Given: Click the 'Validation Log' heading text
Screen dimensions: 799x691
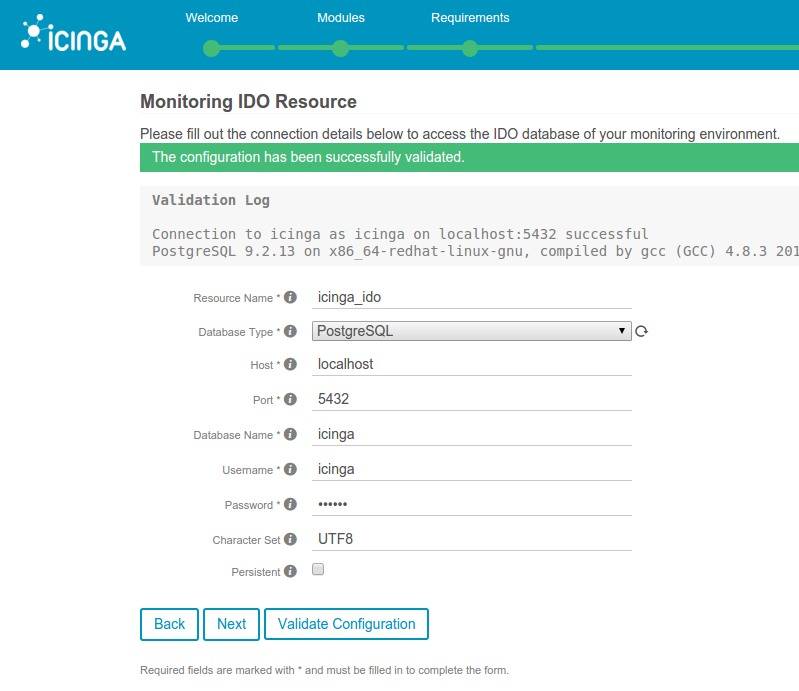Looking at the screenshot, I should (211, 200).
